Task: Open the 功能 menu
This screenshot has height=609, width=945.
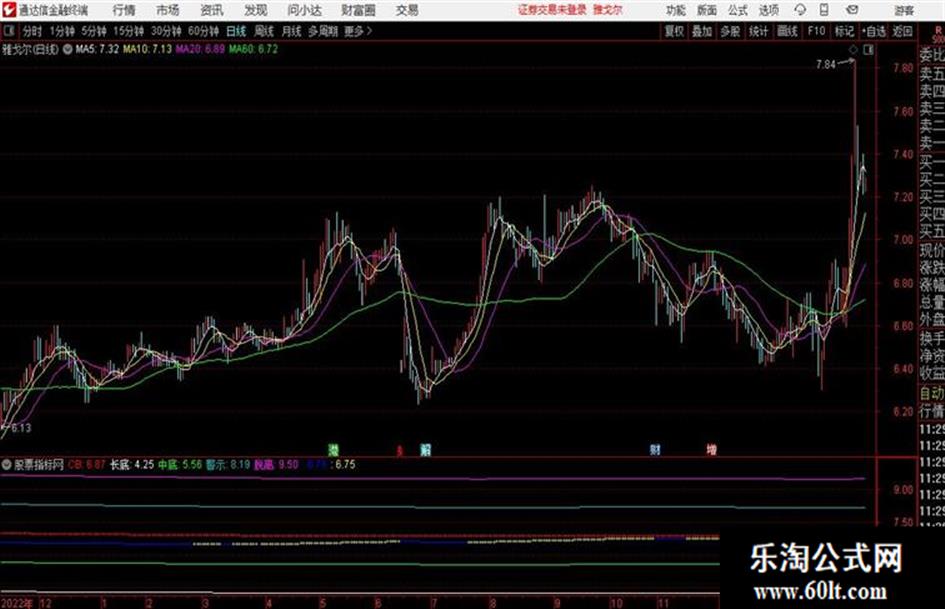Action: [x=676, y=10]
